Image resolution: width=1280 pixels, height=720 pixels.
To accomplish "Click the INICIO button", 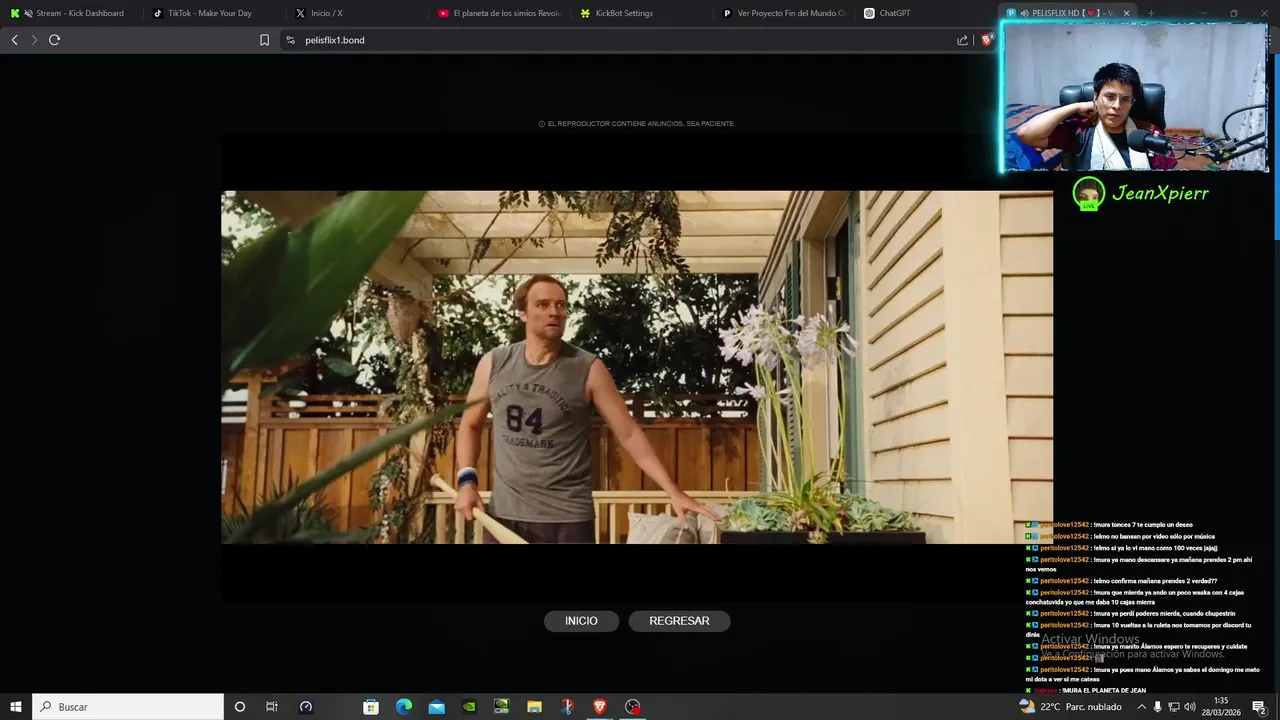I will [581, 621].
